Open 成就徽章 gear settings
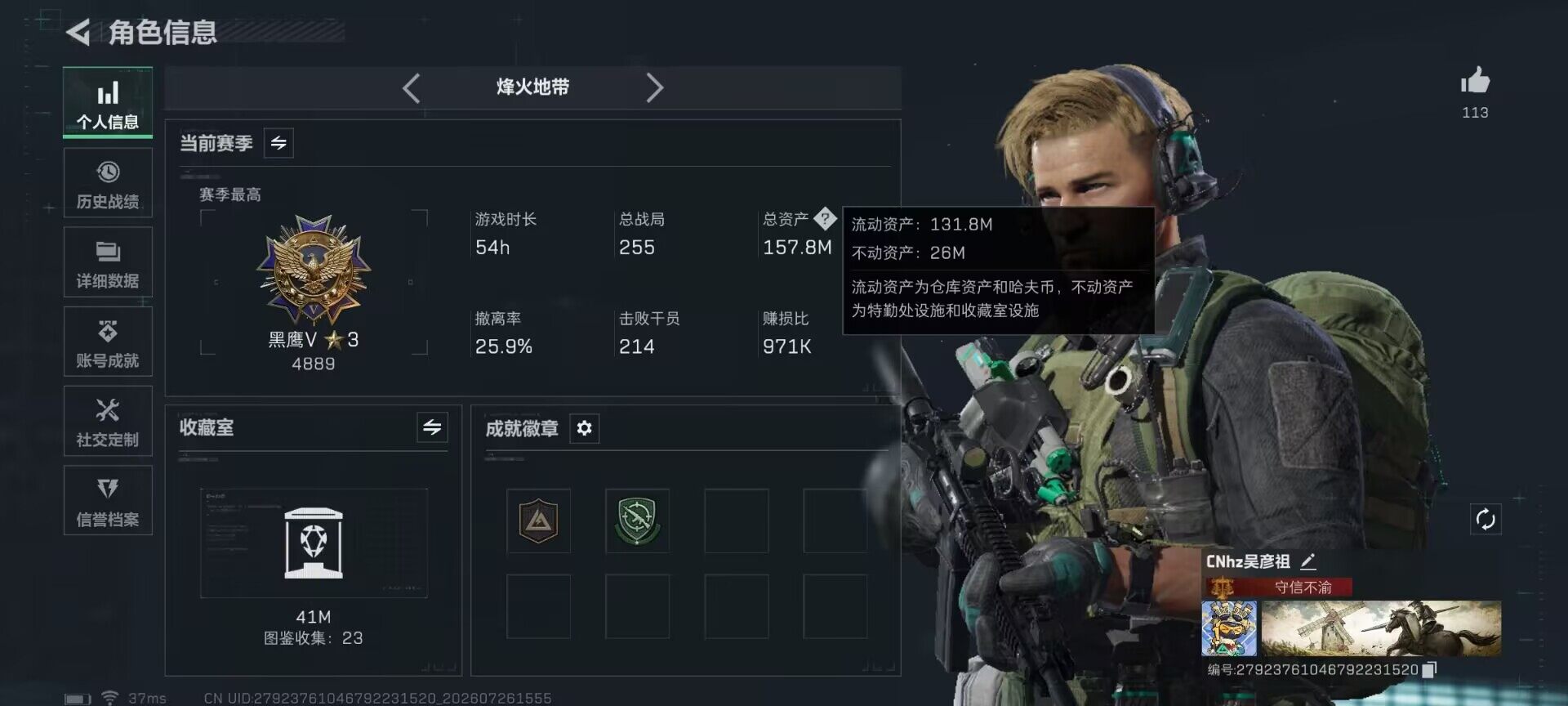The image size is (1568, 706). [x=584, y=428]
